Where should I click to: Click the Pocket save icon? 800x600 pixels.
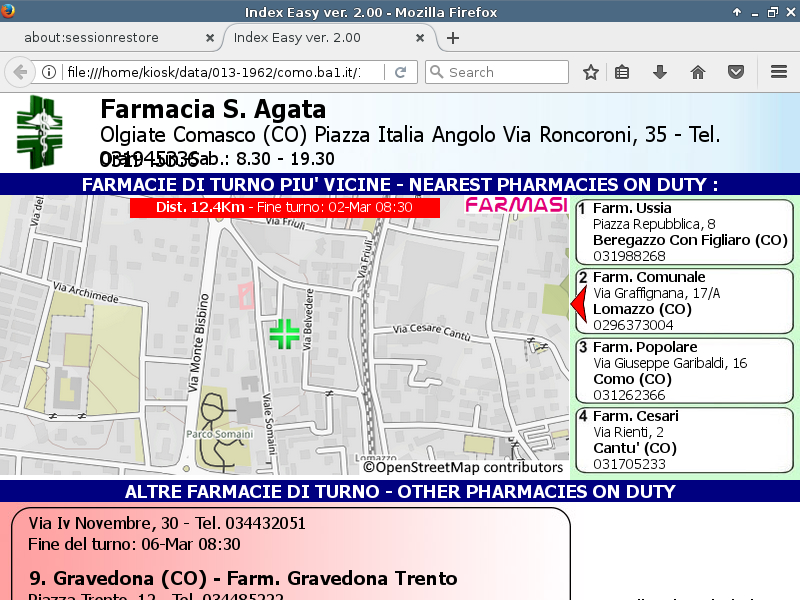736,72
